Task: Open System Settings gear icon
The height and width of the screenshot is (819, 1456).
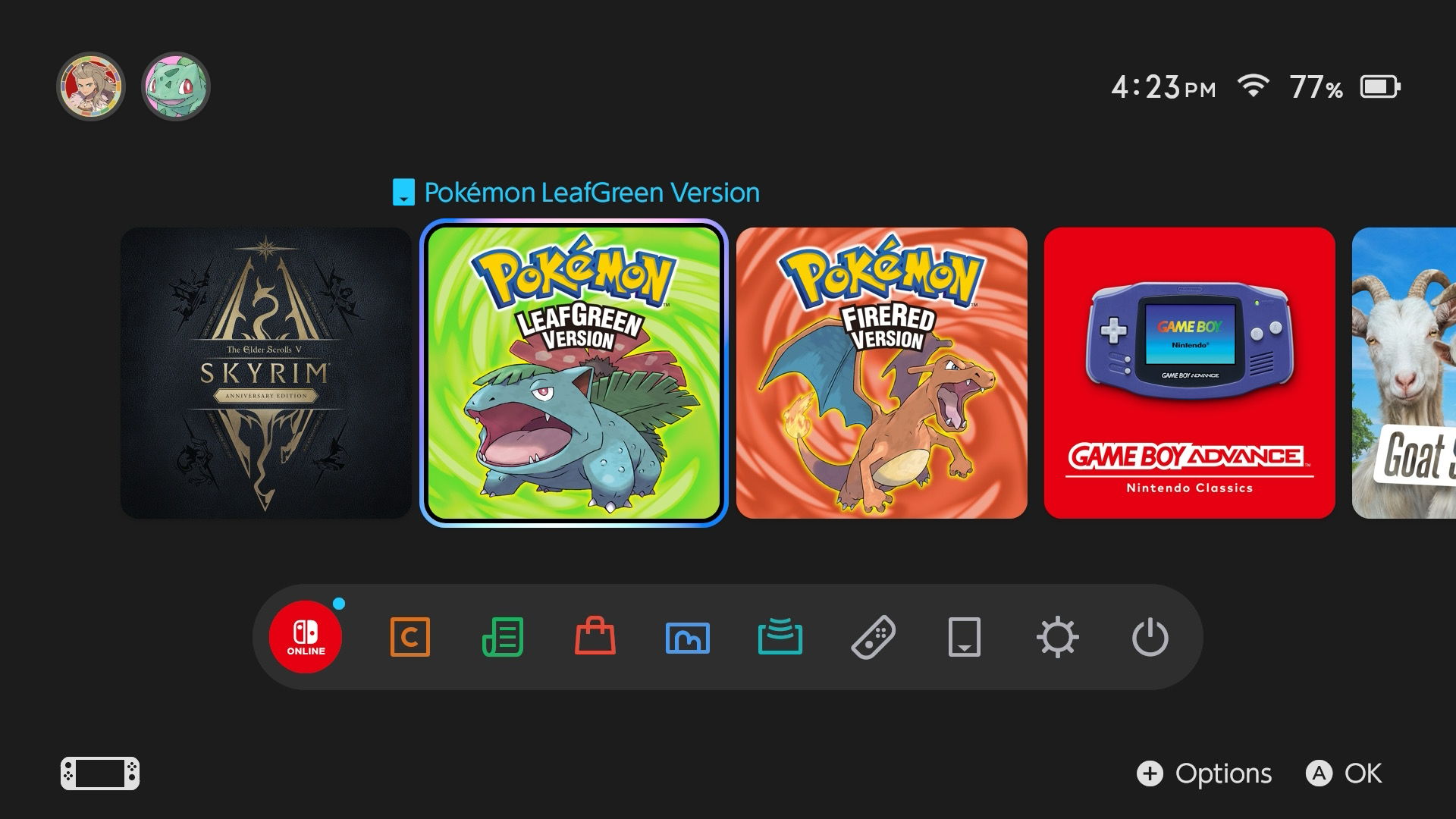Action: (x=1057, y=637)
